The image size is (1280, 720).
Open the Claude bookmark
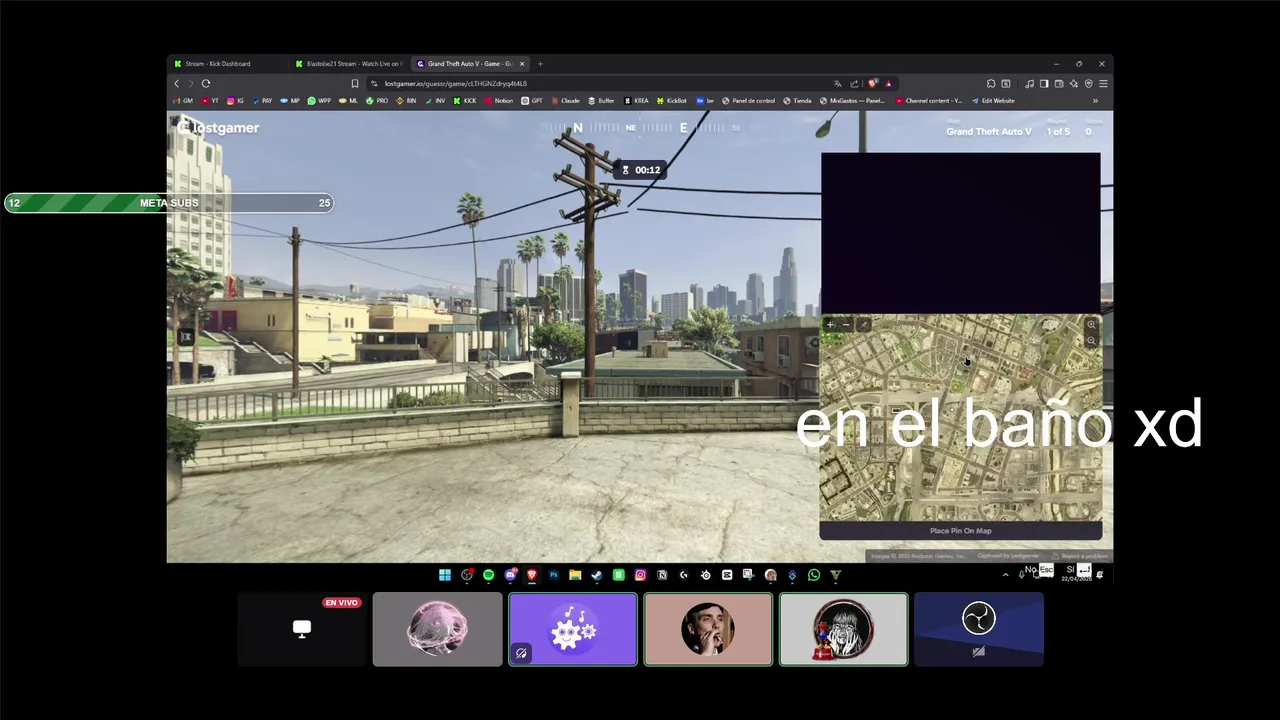tap(565, 100)
